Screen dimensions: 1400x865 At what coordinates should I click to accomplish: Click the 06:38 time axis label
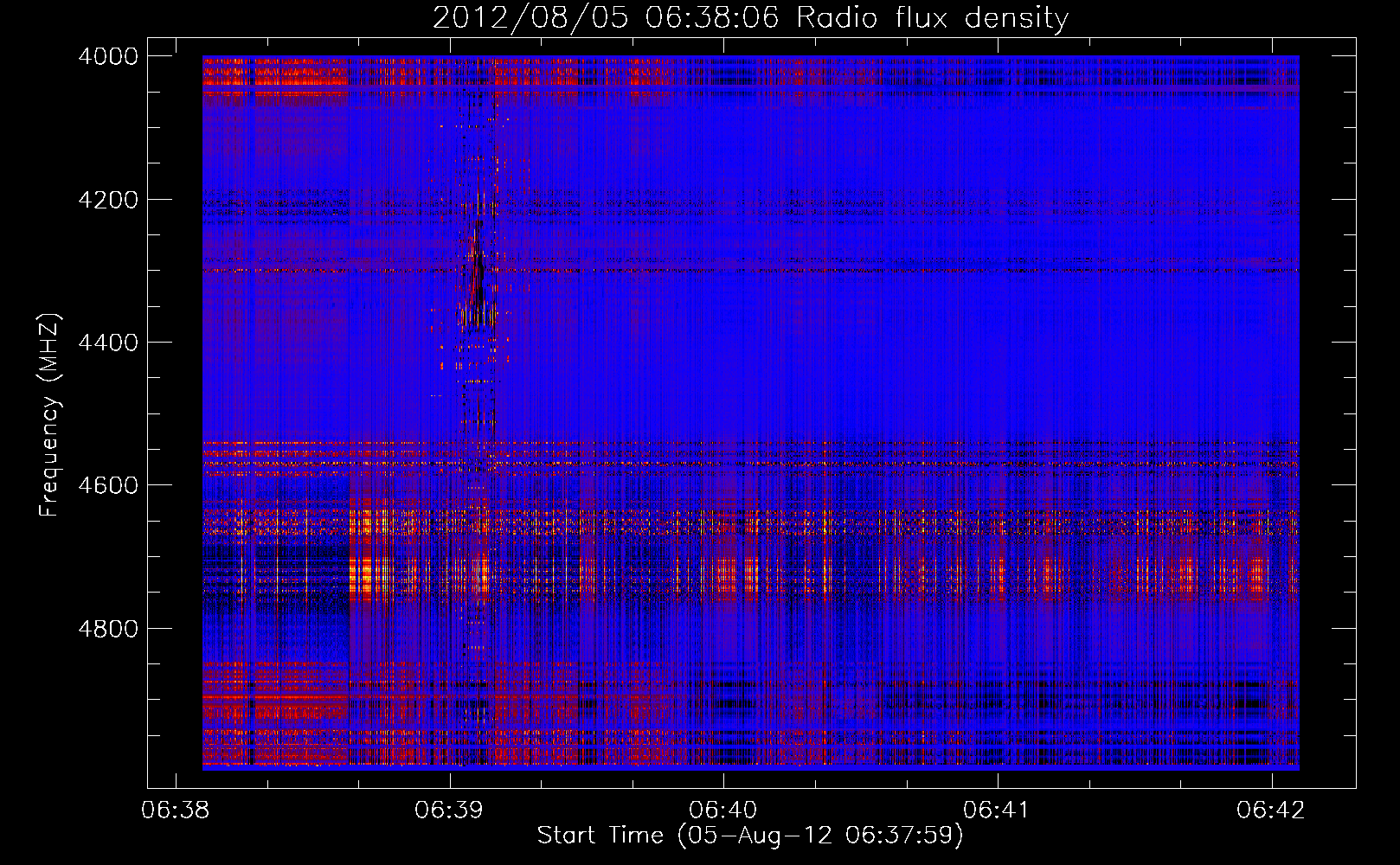(x=176, y=811)
